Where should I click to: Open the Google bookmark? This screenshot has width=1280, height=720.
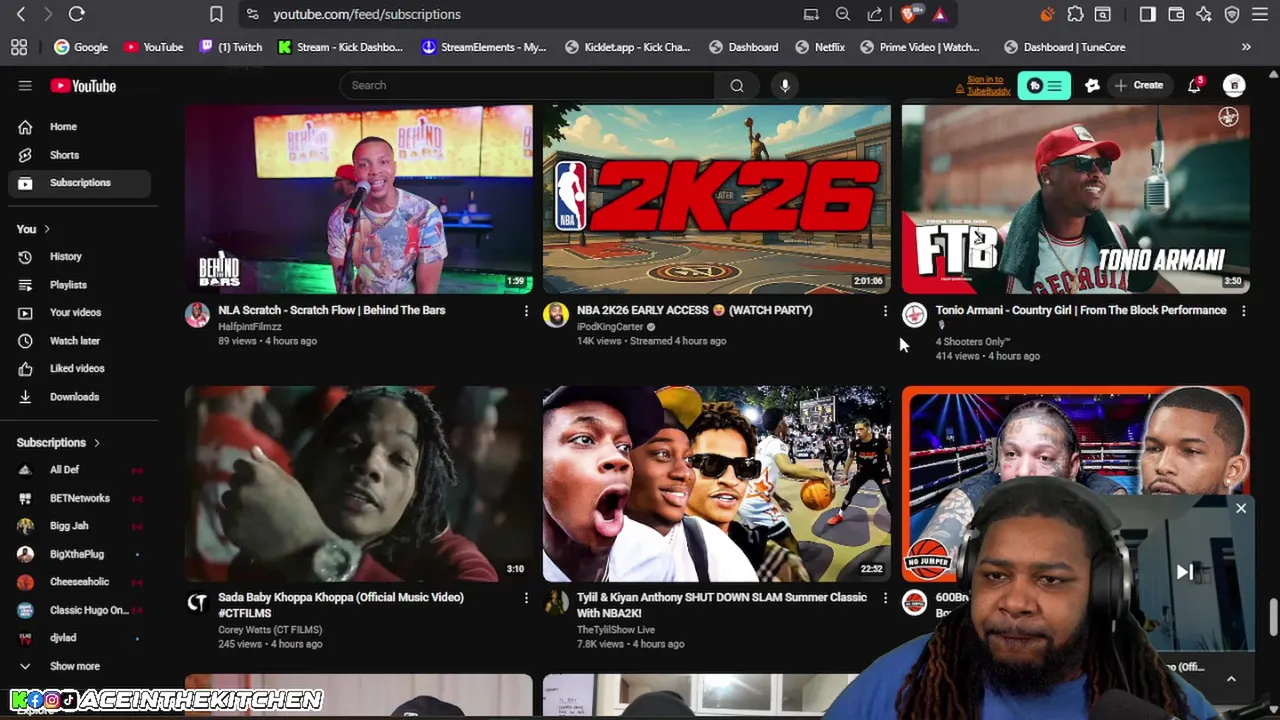pos(81,47)
